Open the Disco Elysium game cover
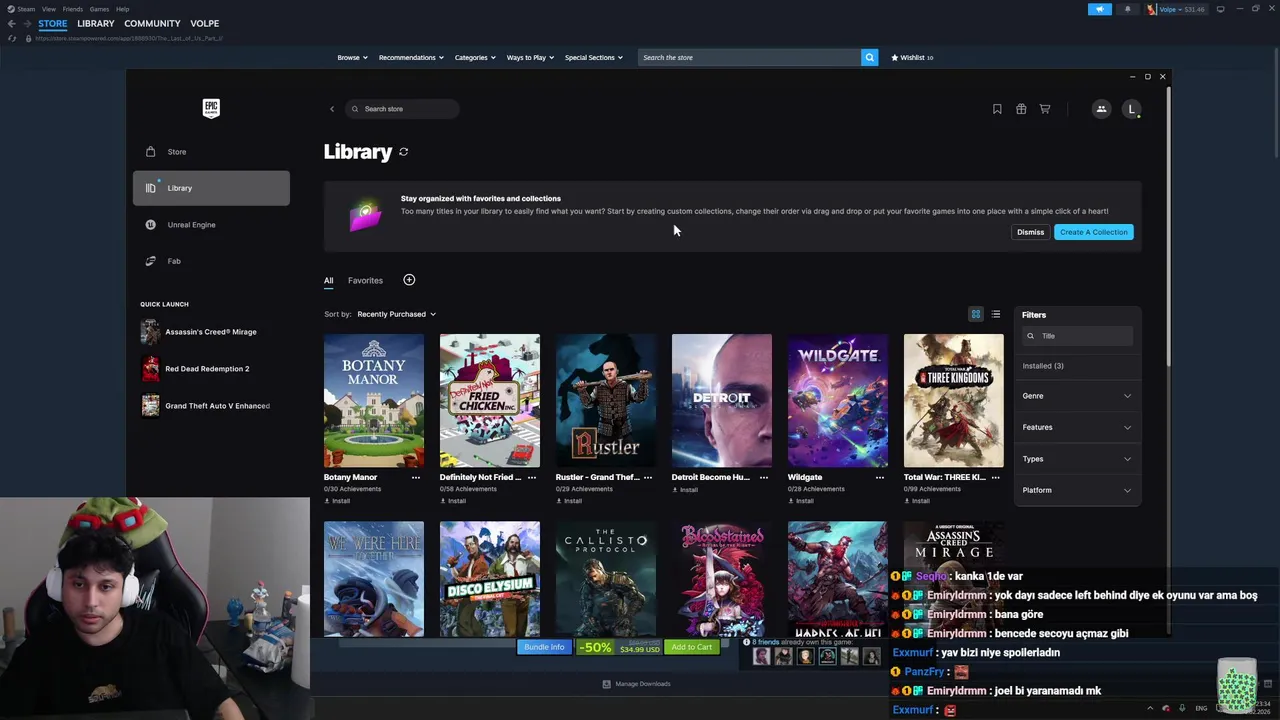 click(x=490, y=579)
